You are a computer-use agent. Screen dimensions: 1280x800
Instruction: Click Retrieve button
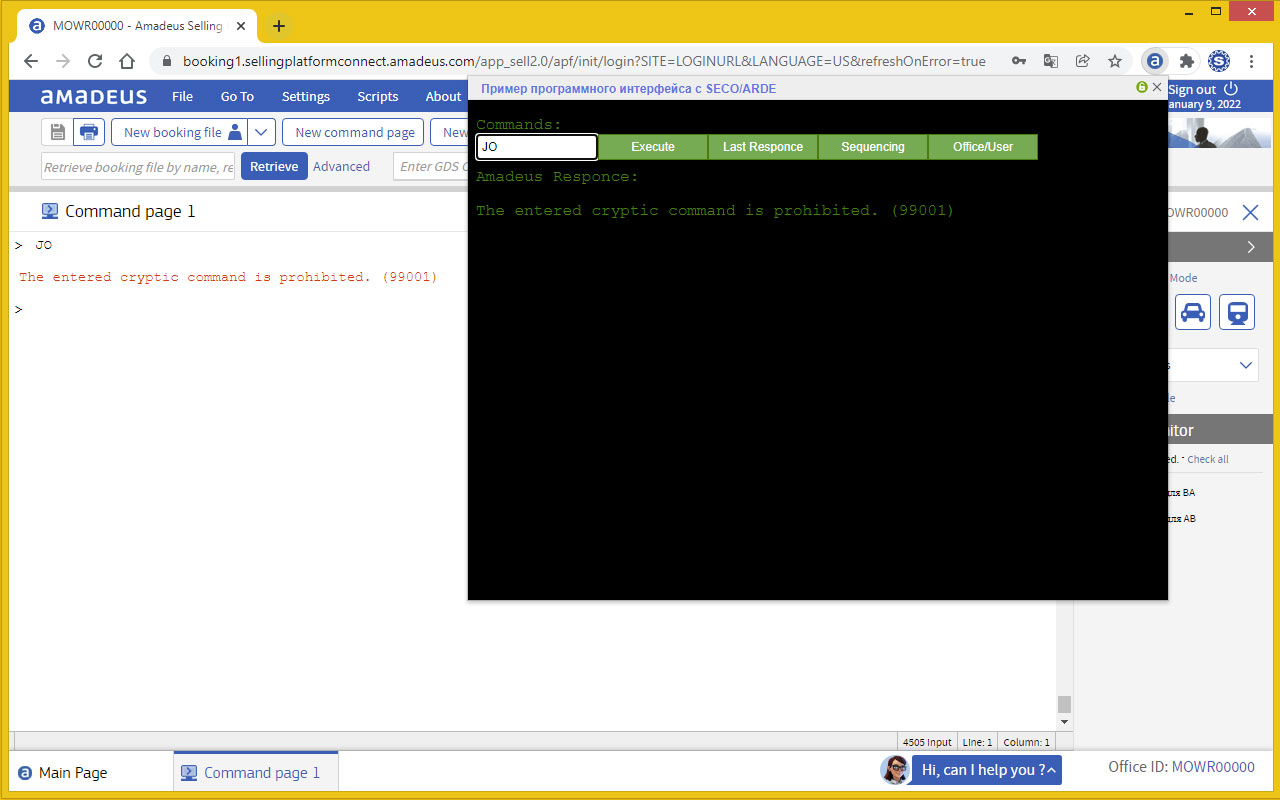[x=274, y=166]
